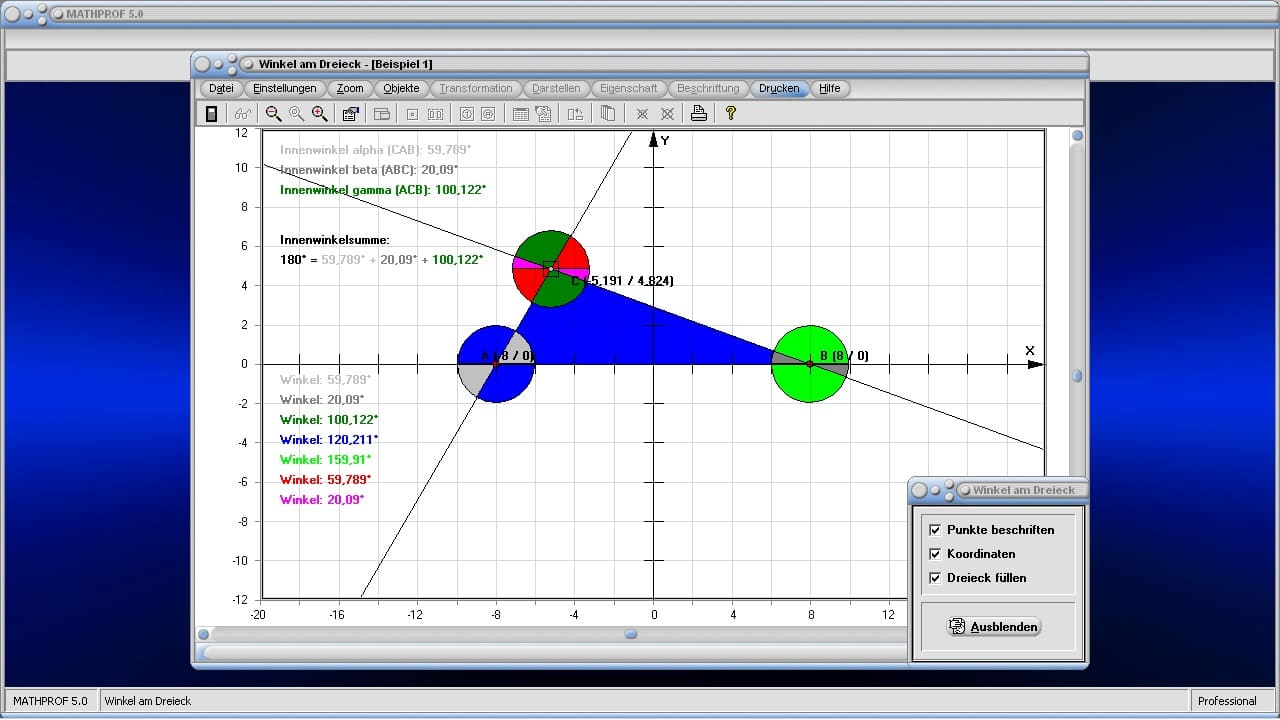Image resolution: width=1280 pixels, height=720 pixels.
Task: Click the yellow question mark help icon
Action: [x=731, y=114]
